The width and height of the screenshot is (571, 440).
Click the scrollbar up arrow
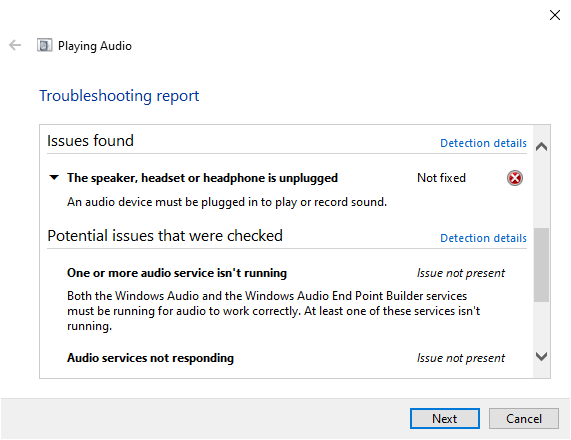click(542, 146)
